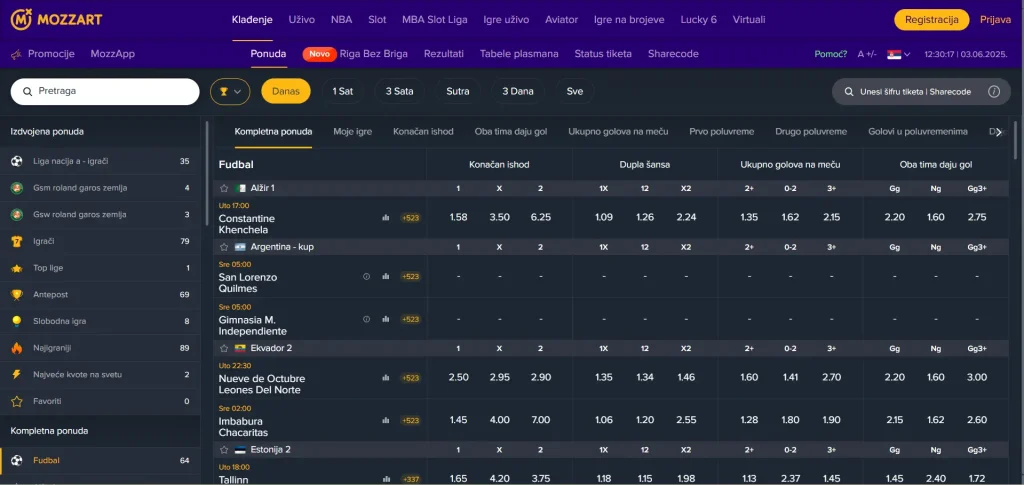Open the NBA menu item
Image resolution: width=1024 pixels, height=485 pixels.
tap(342, 20)
